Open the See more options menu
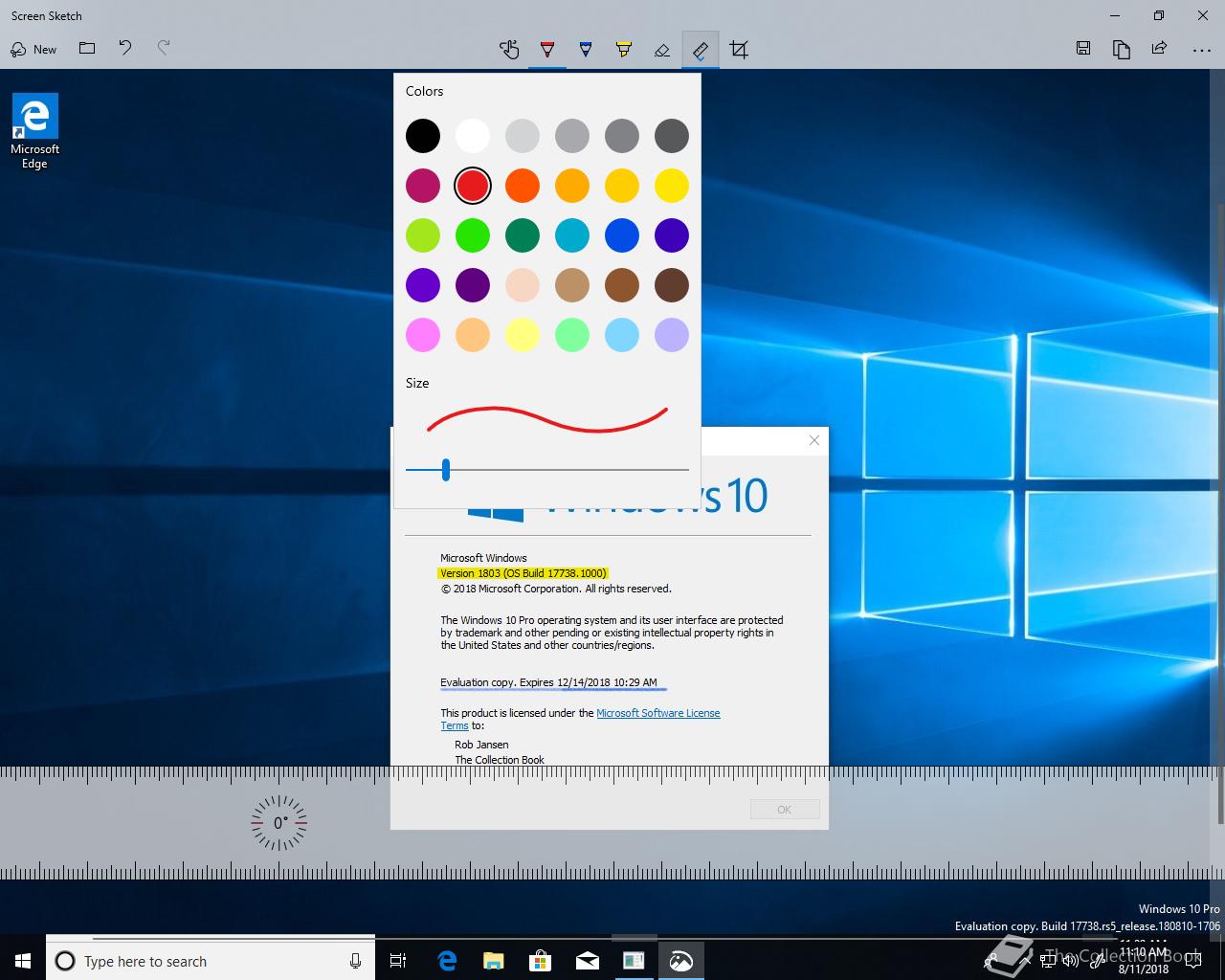The width and height of the screenshot is (1225, 980). (x=1202, y=49)
